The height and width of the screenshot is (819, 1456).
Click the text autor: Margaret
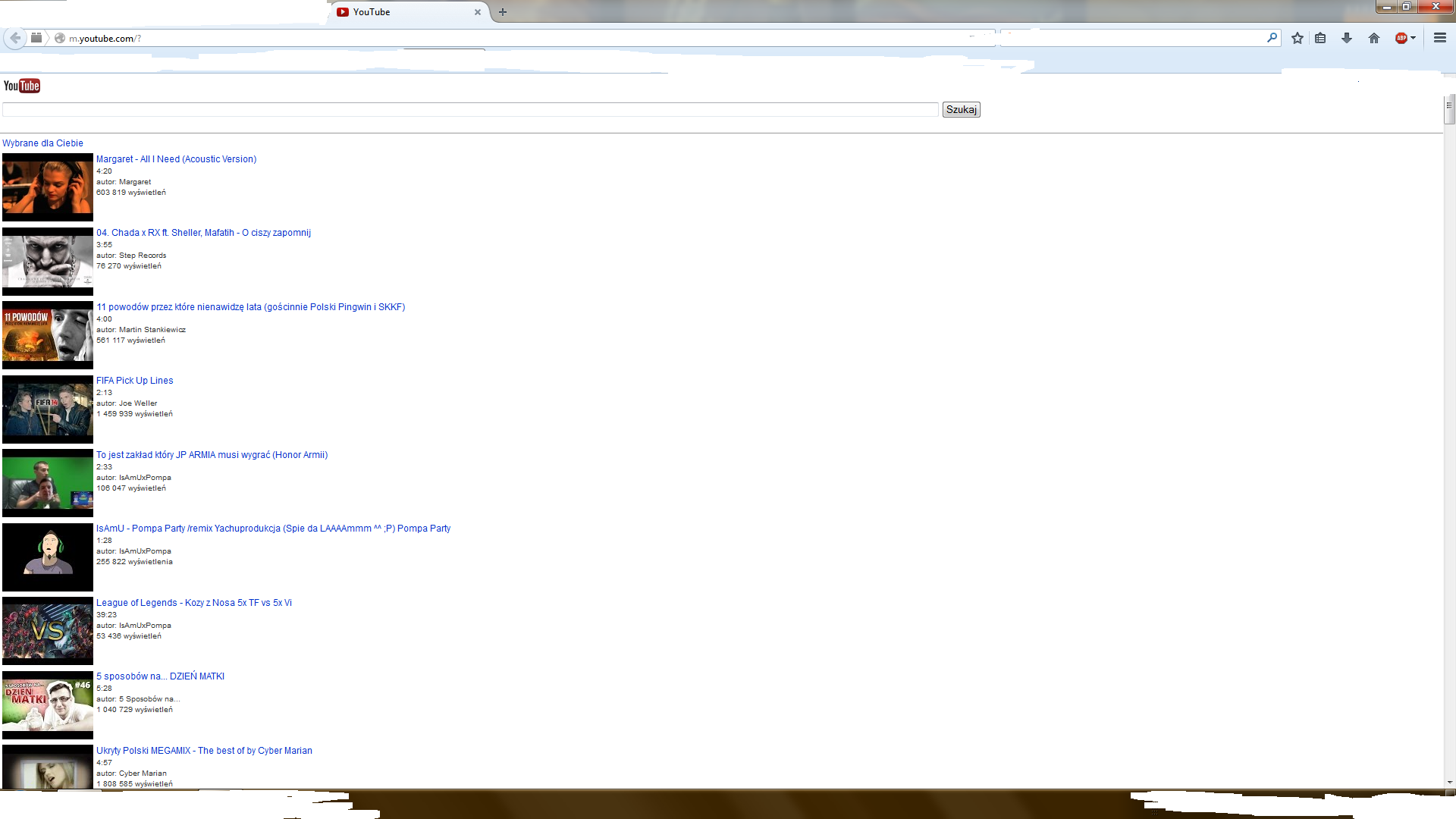click(124, 182)
